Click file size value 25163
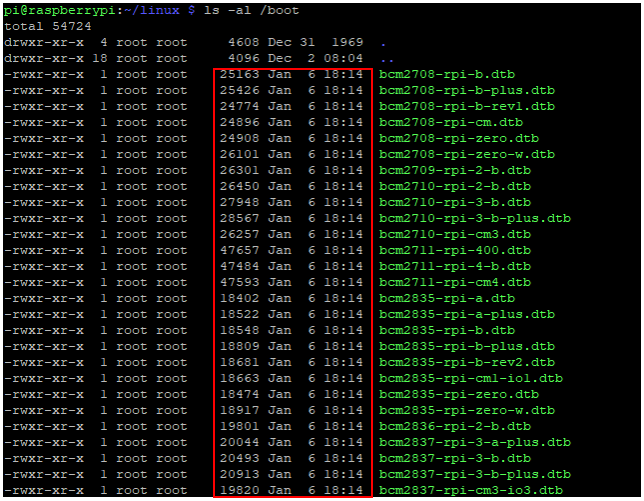The width and height of the screenshot is (644, 501). coord(239,74)
